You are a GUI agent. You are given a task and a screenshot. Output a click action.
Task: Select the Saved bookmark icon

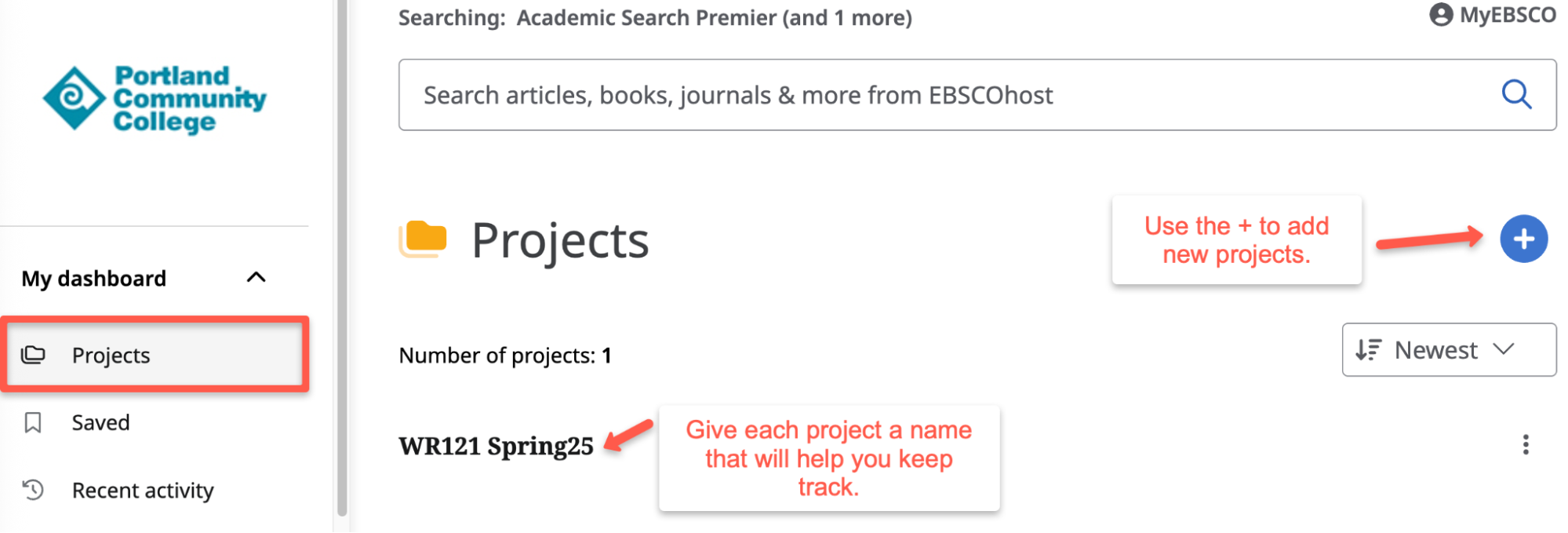coord(33,422)
